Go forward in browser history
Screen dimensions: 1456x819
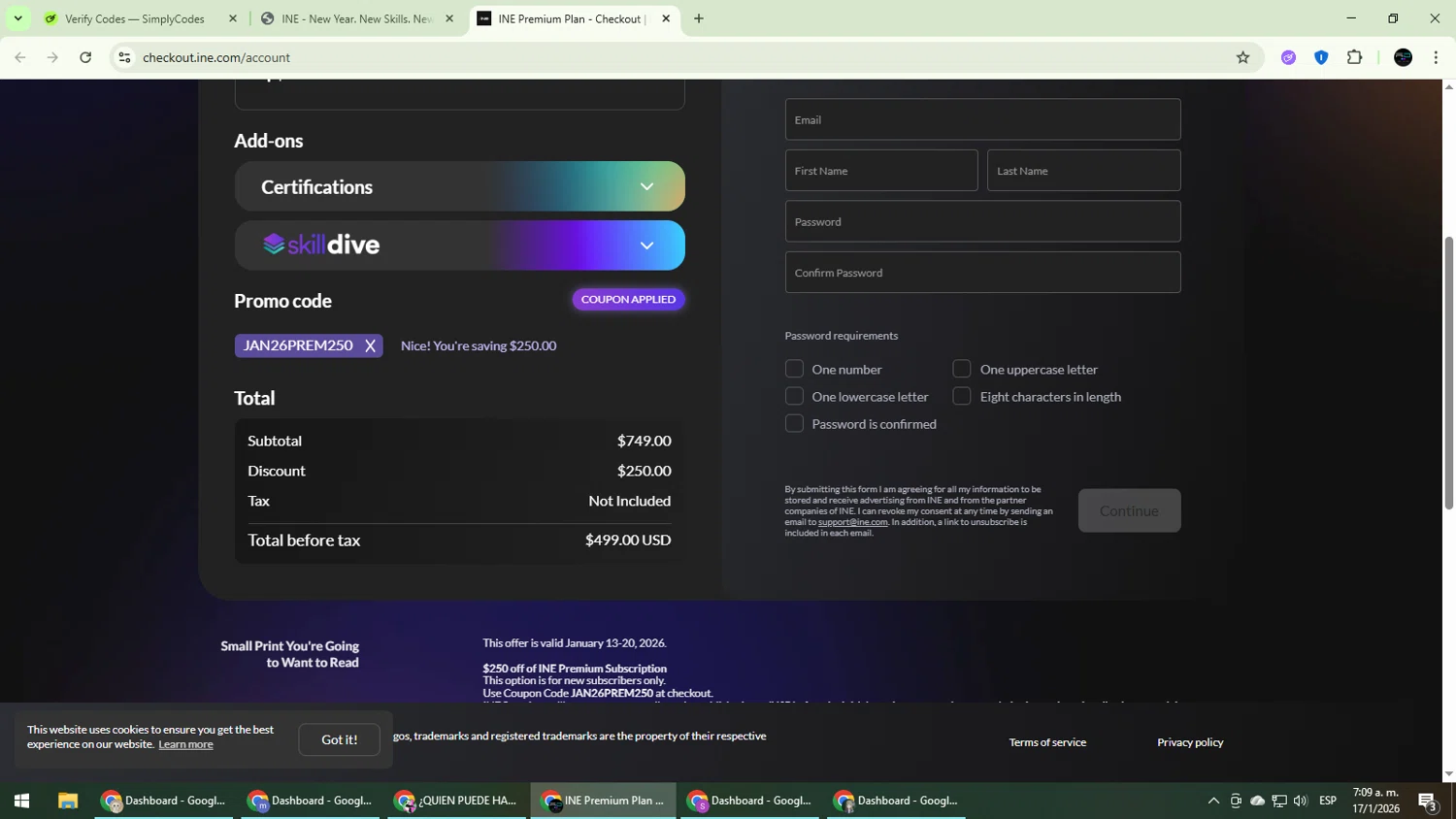click(52, 57)
